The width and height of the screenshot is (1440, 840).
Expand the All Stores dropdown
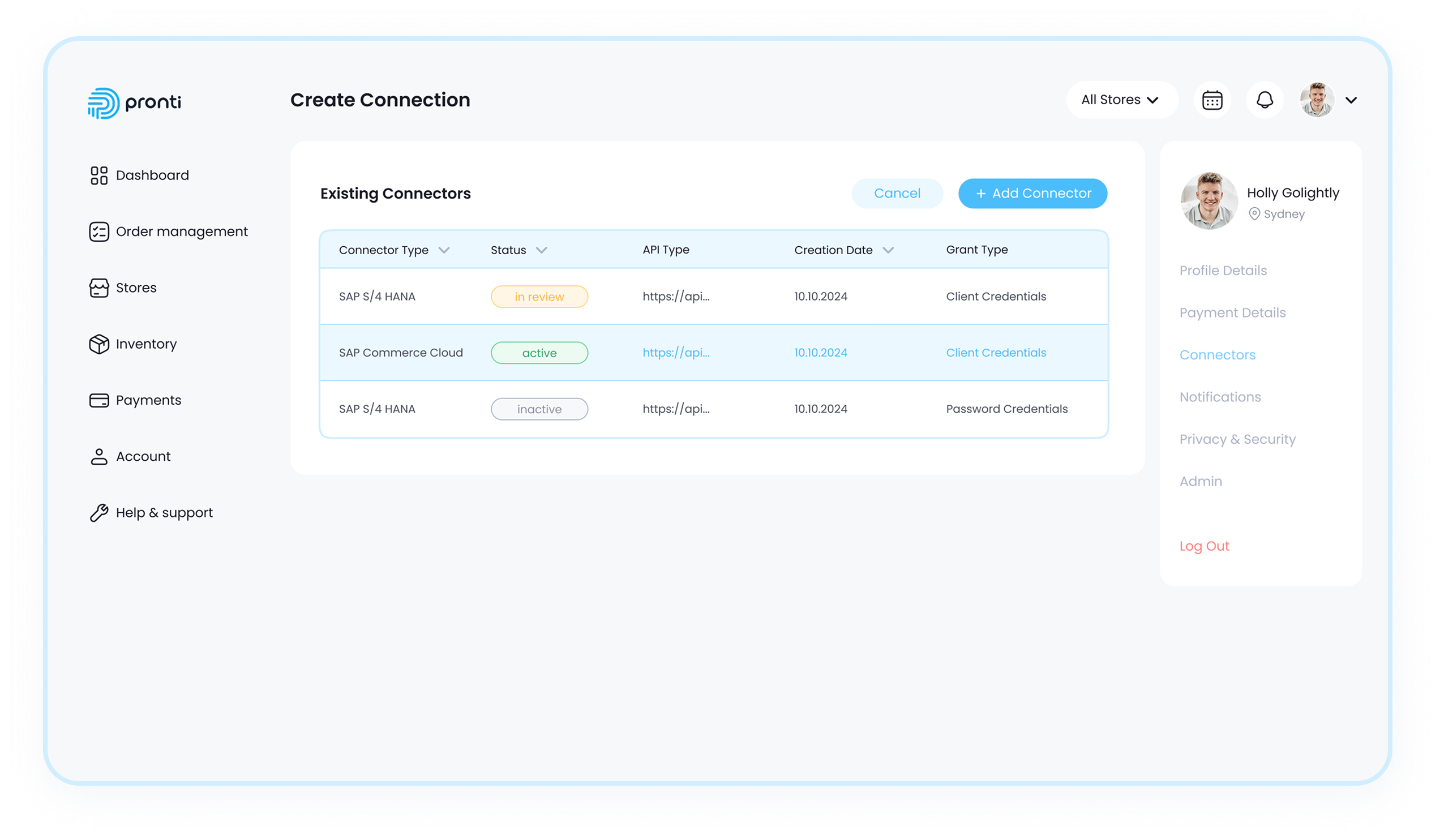click(1121, 100)
